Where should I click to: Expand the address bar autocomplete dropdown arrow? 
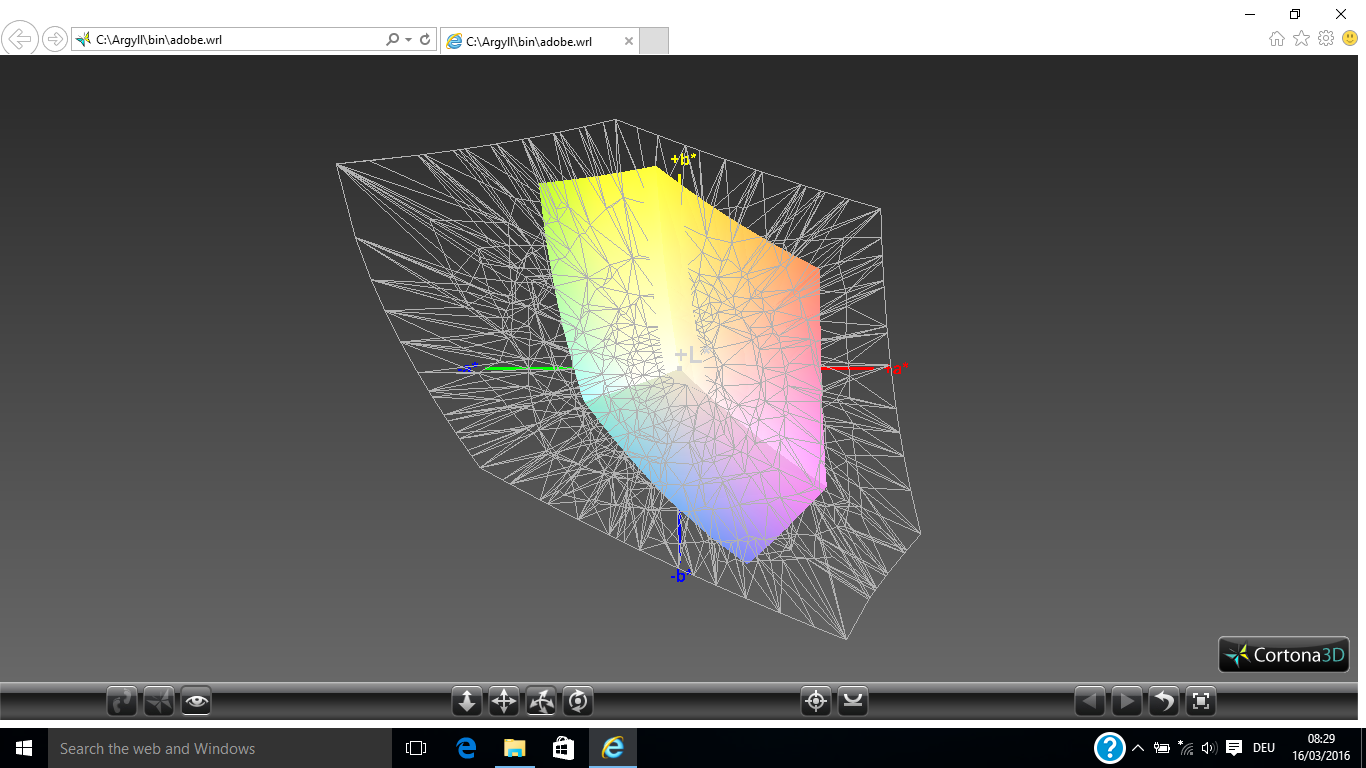click(408, 40)
